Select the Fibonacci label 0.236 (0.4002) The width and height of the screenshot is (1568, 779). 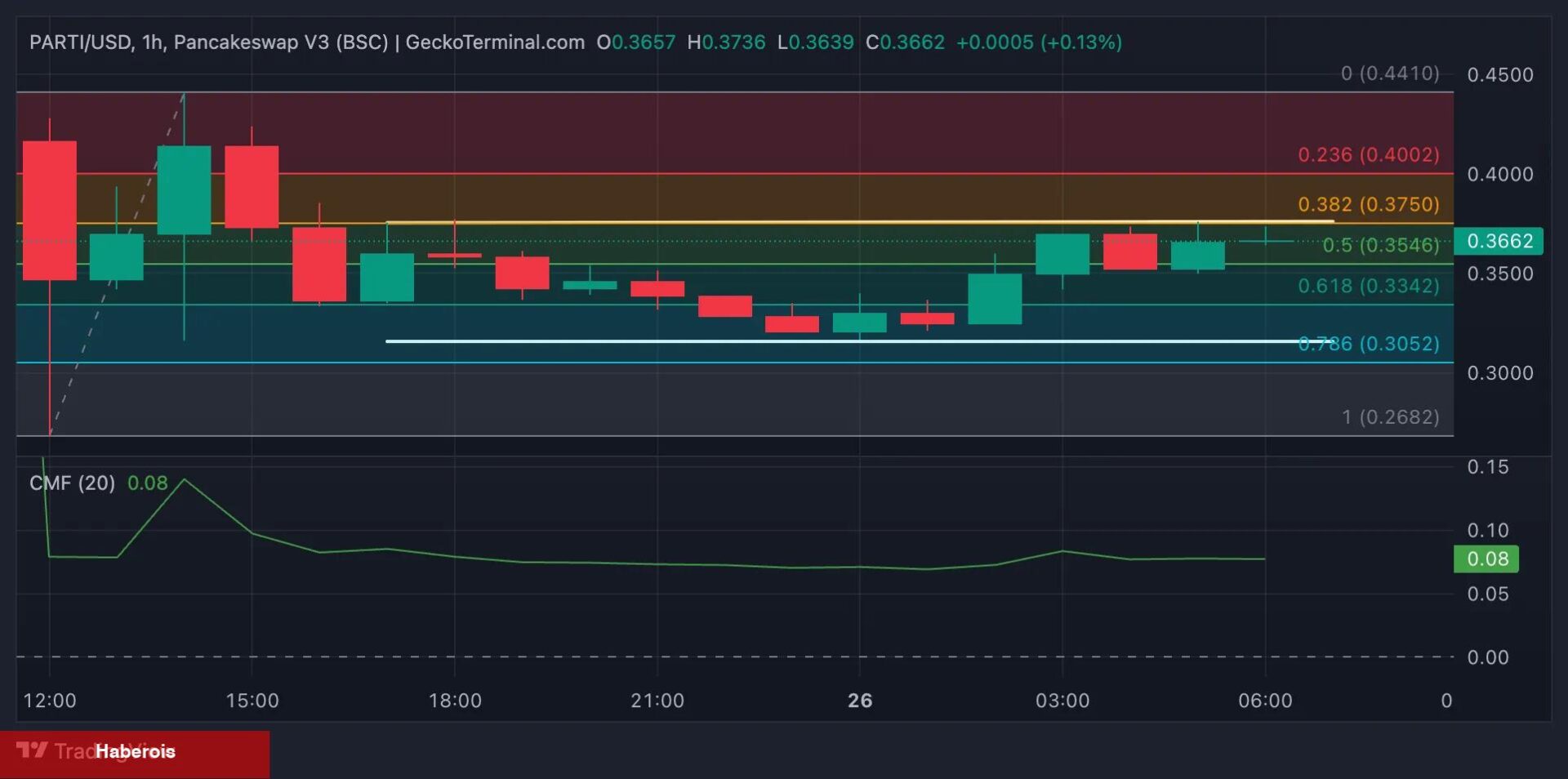[1369, 154]
